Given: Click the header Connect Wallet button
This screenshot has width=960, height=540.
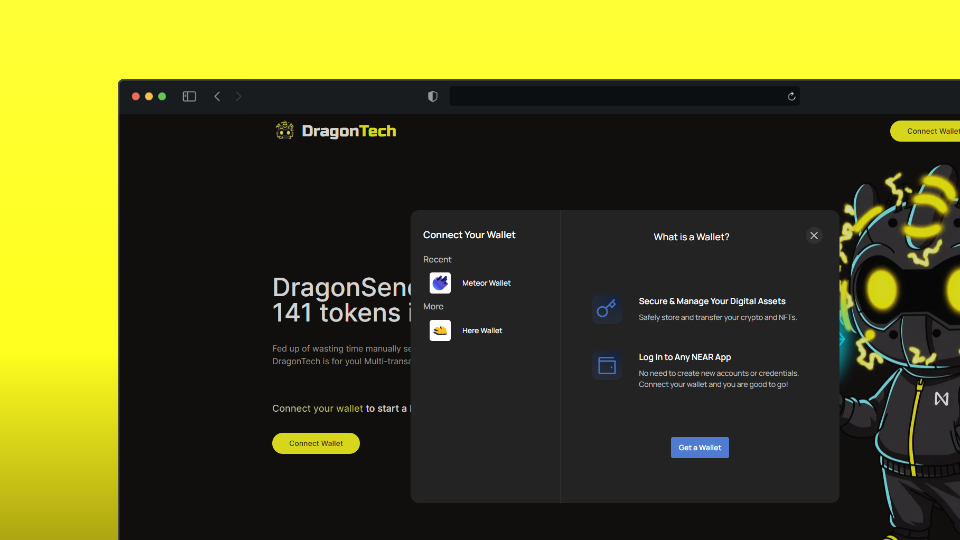Looking at the screenshot, I should pyautogui.click(x=926, y=131).
